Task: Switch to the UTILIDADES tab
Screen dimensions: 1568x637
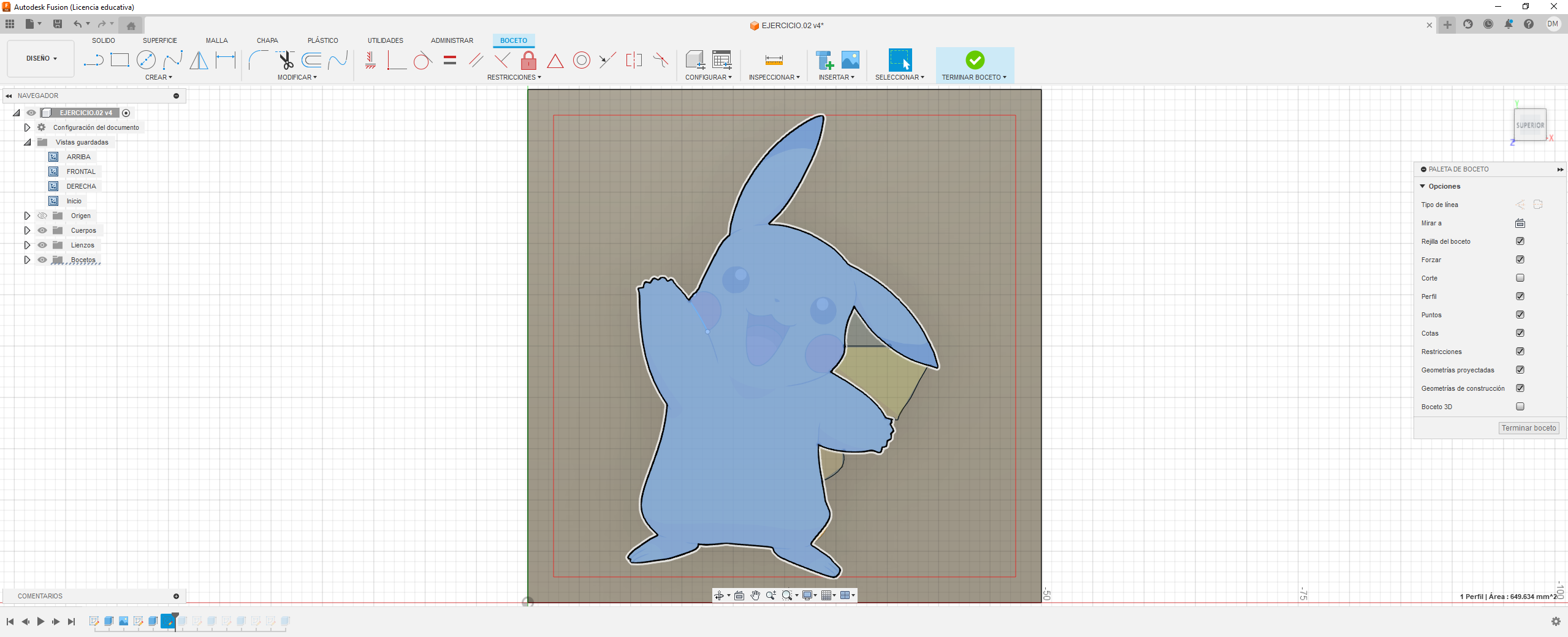Action: pyautogui.click(x=386, y=40)
